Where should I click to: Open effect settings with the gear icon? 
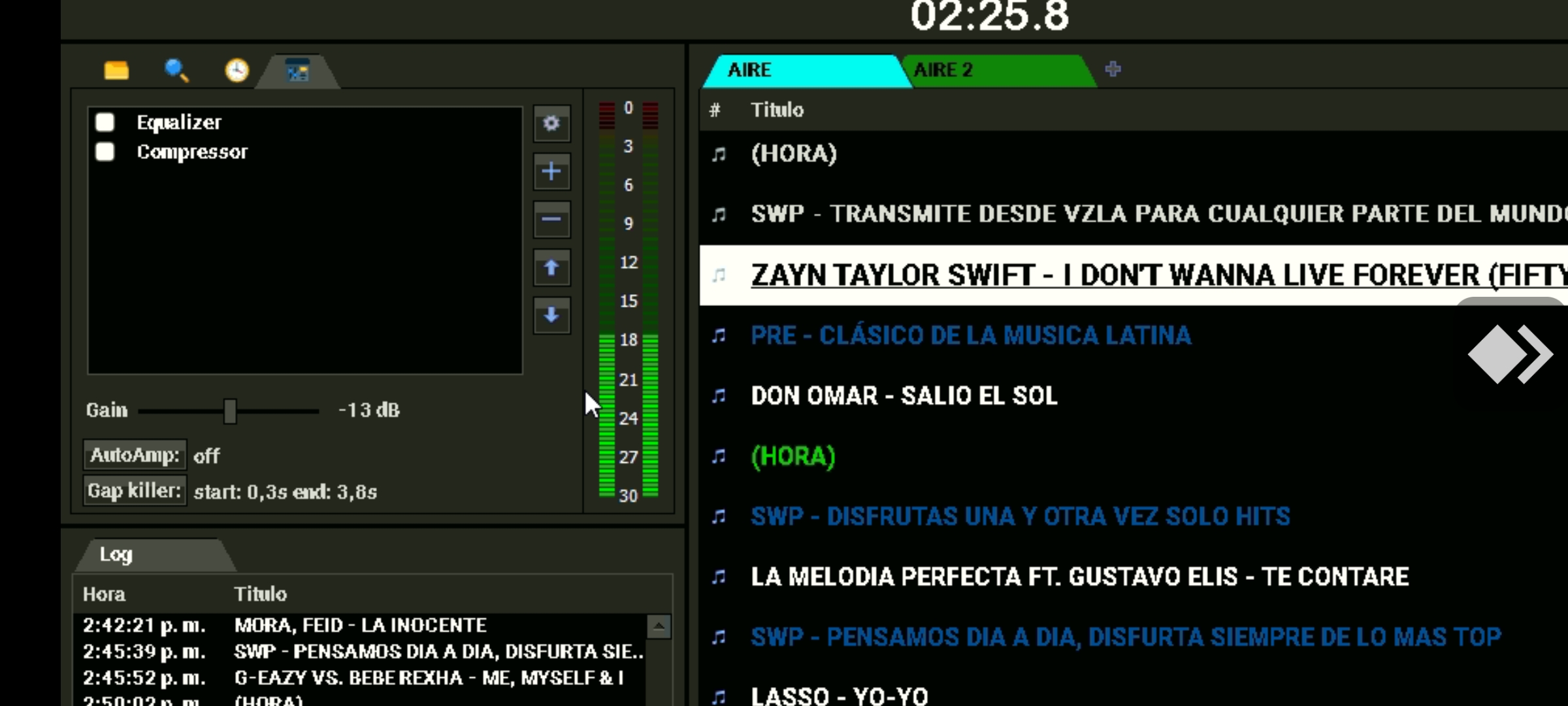coord(551,123)
